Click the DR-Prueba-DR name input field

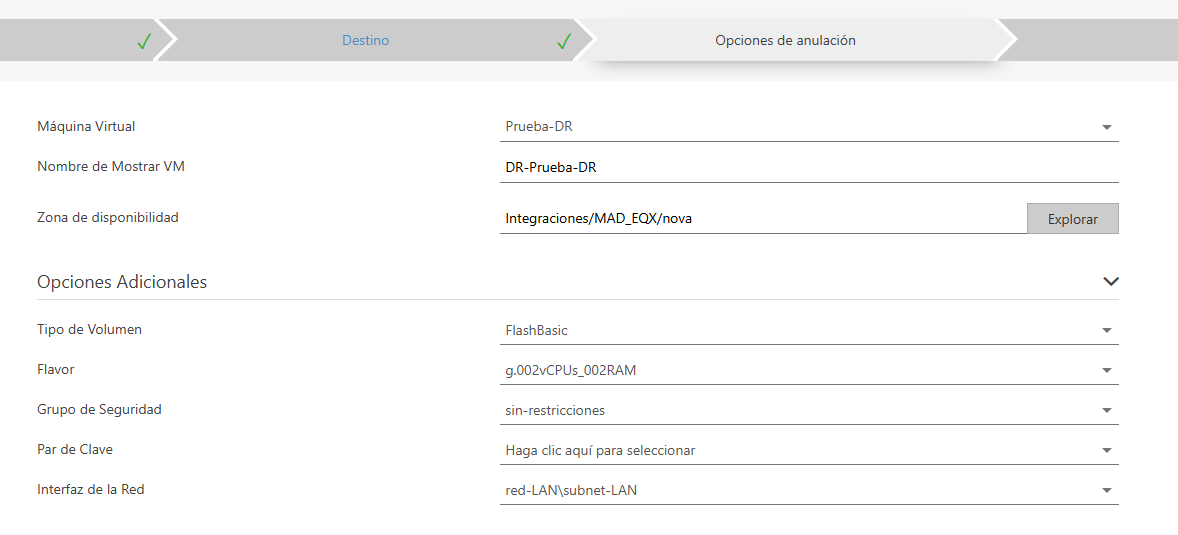[808, 168]
